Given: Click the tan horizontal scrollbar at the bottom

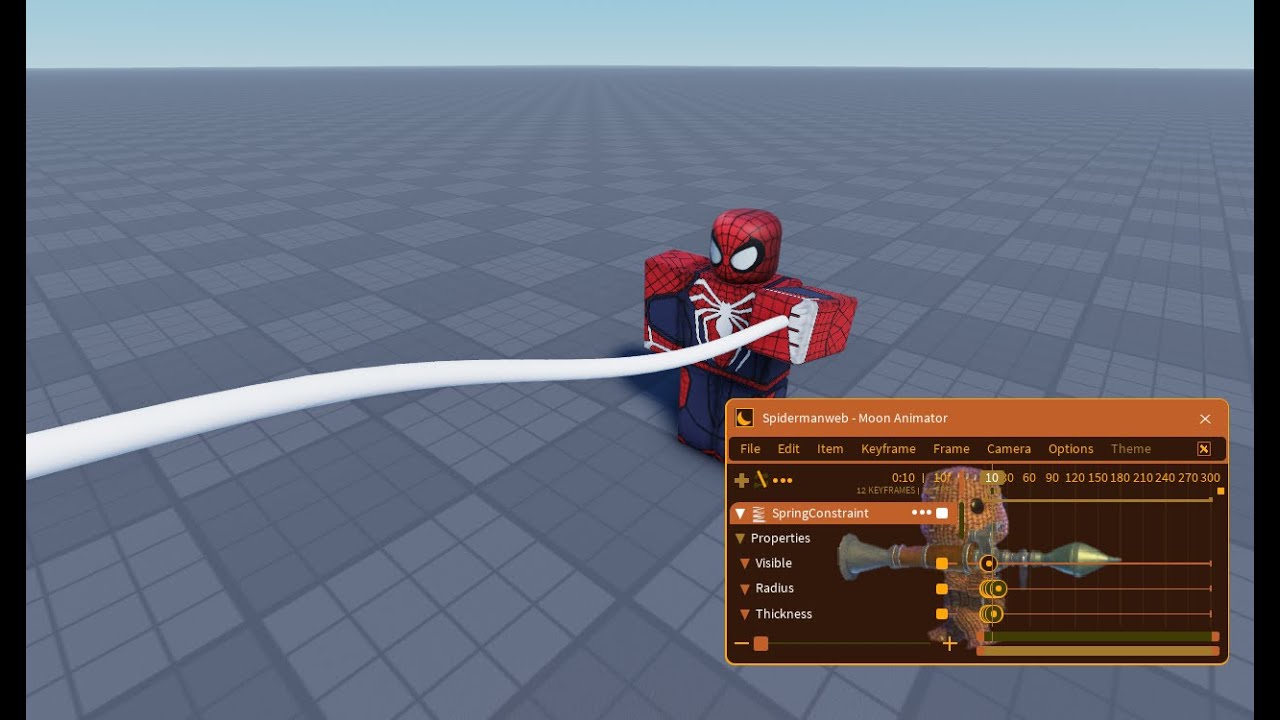Looking at the screenshot, I should tap(1098, 651).
